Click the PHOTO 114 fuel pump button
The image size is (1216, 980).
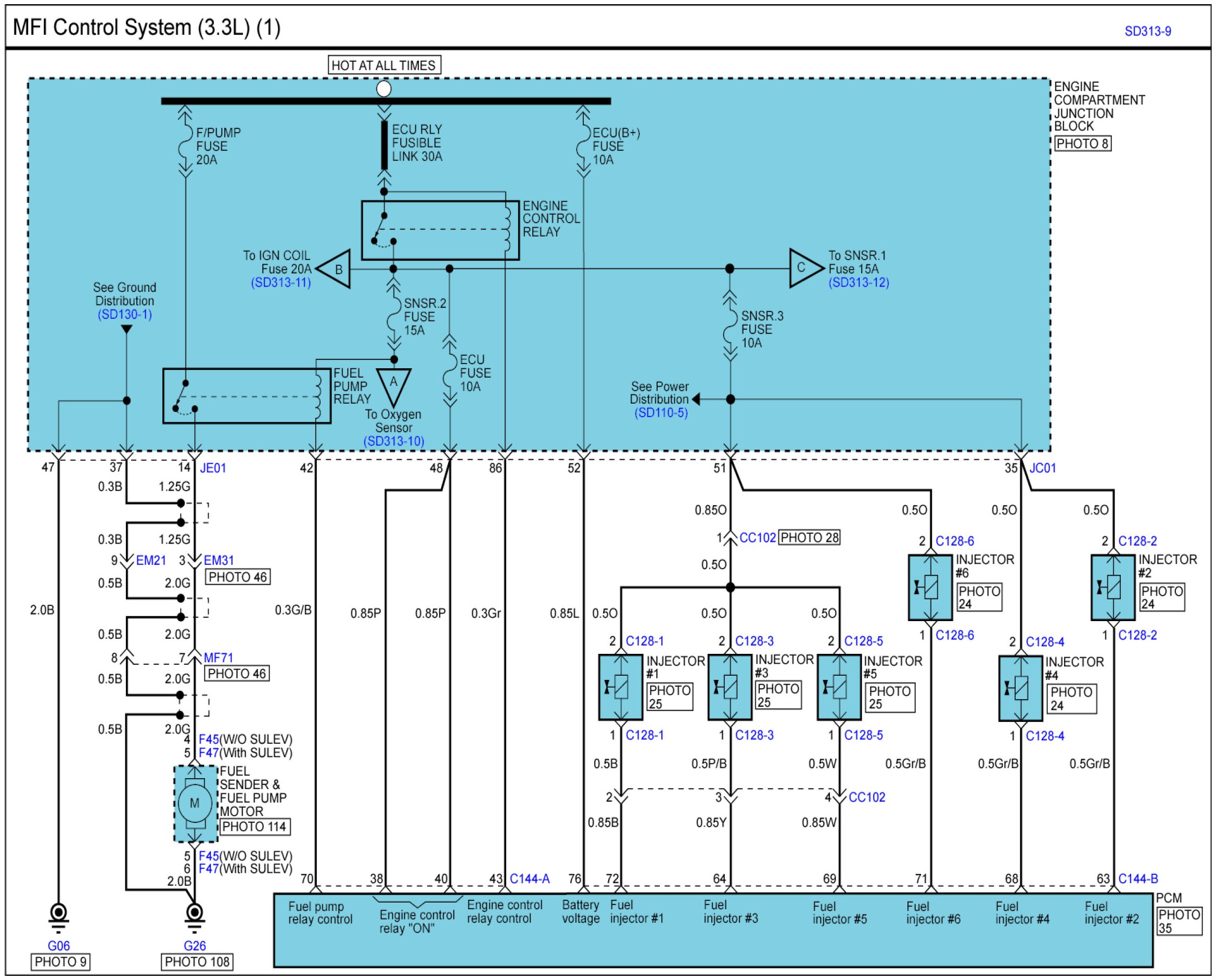point(254,827)
